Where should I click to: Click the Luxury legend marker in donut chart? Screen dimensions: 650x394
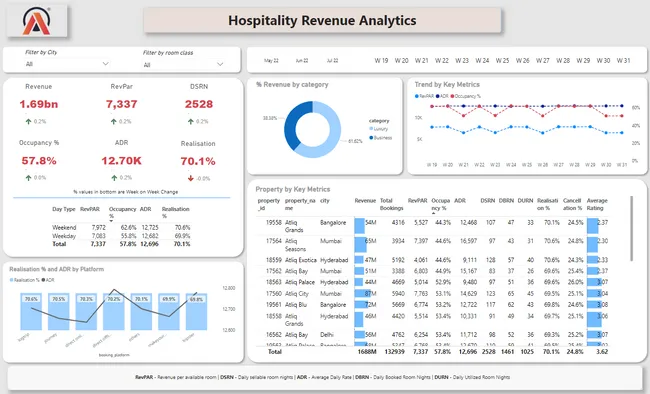[x=371, y=129]
